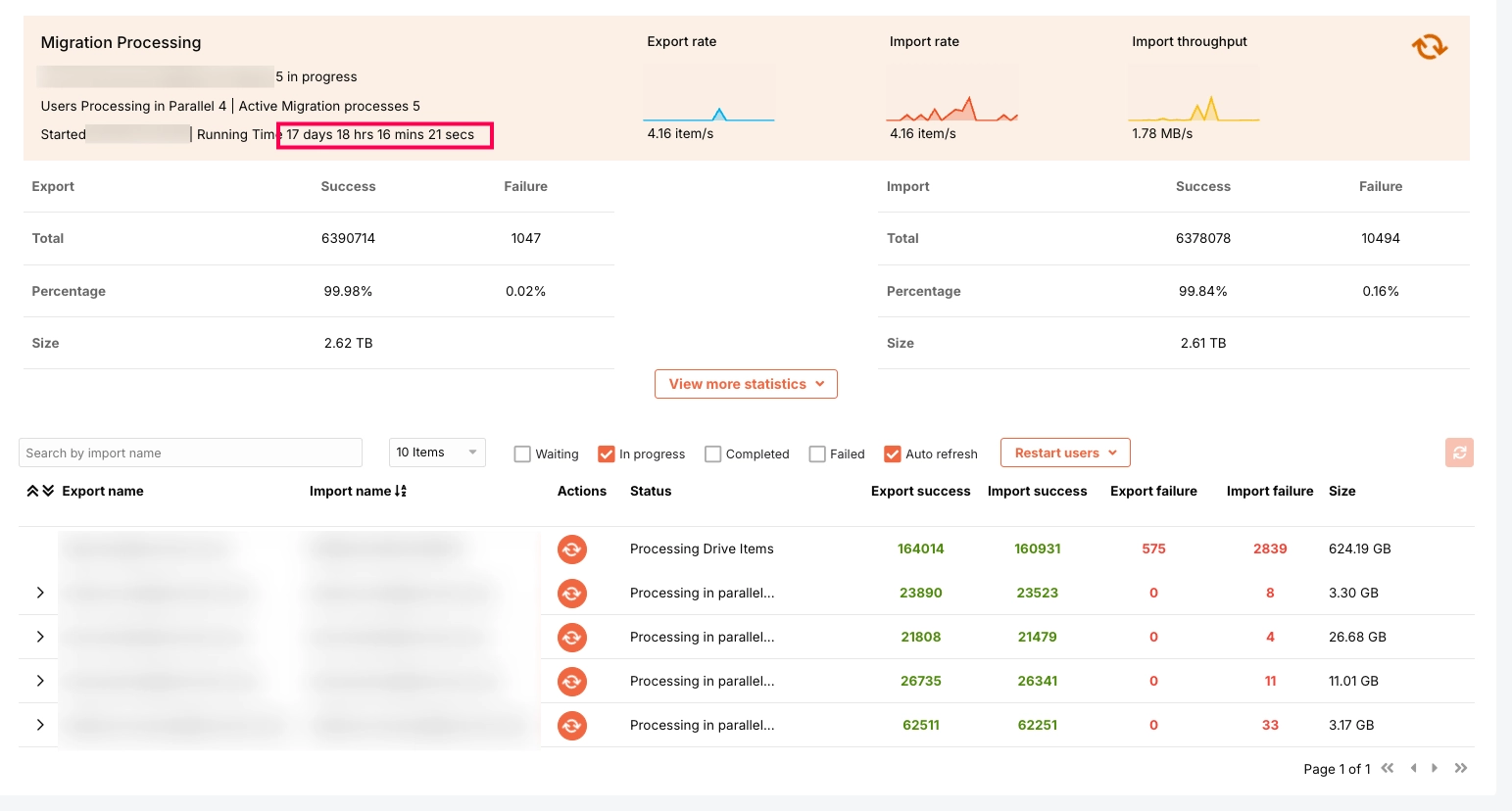Go to the last page of results
This screenshot has height=811, width=1512.
tap(1461, 768)
